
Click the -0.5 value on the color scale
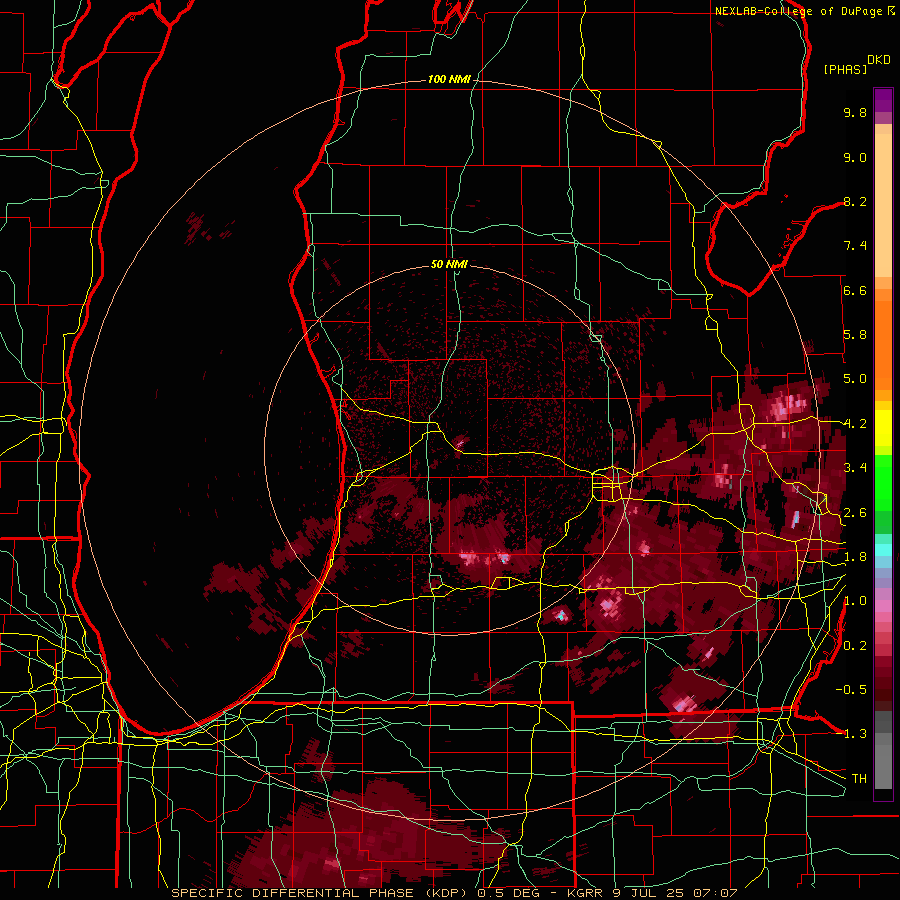851,690
